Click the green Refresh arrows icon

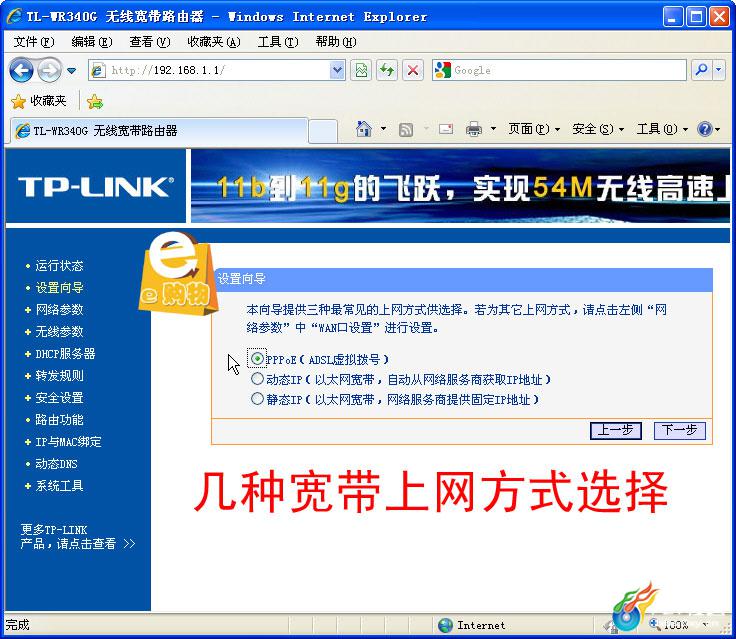coord(387,70)
